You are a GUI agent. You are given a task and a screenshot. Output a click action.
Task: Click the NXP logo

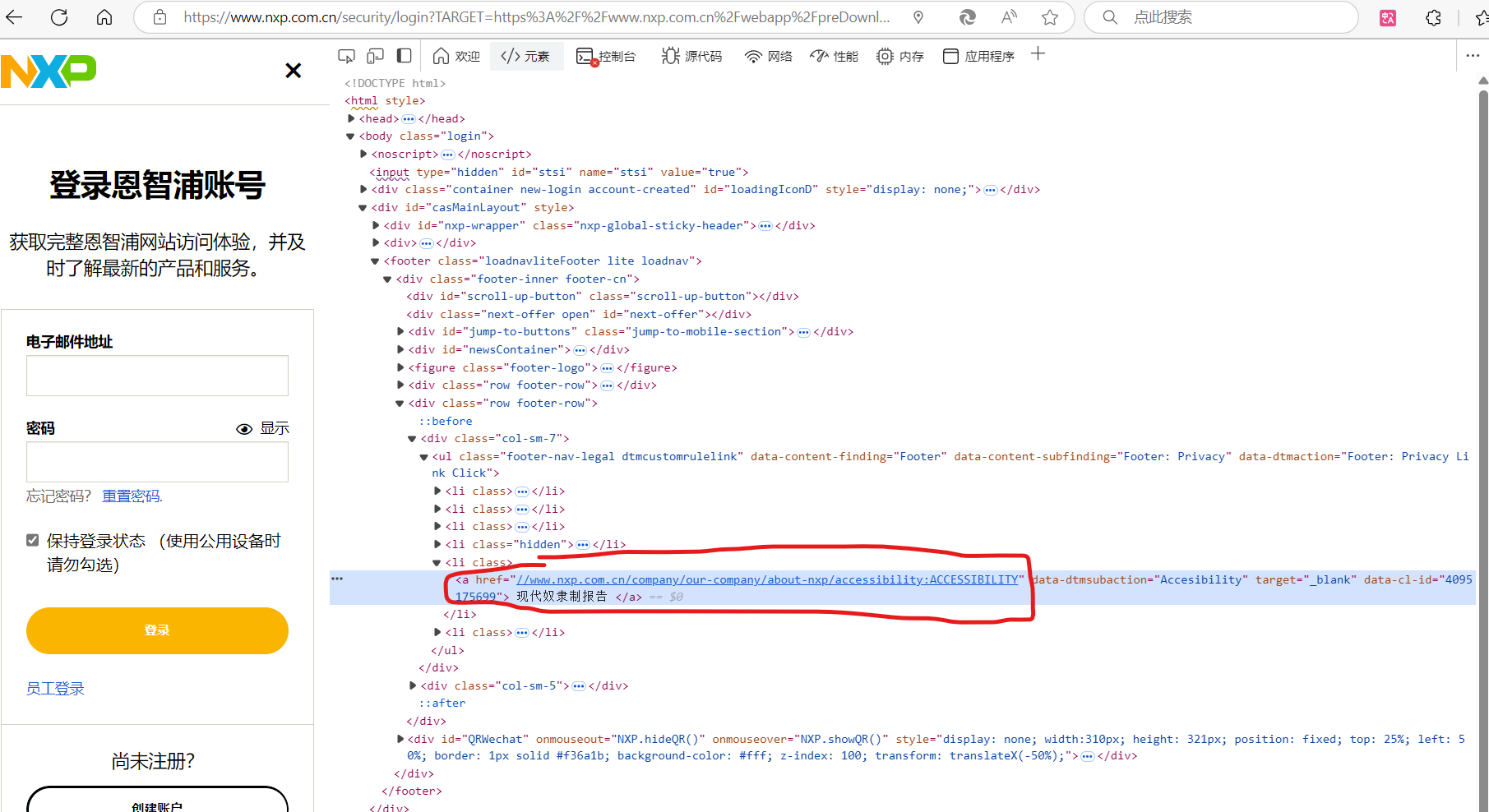point(48,72)
